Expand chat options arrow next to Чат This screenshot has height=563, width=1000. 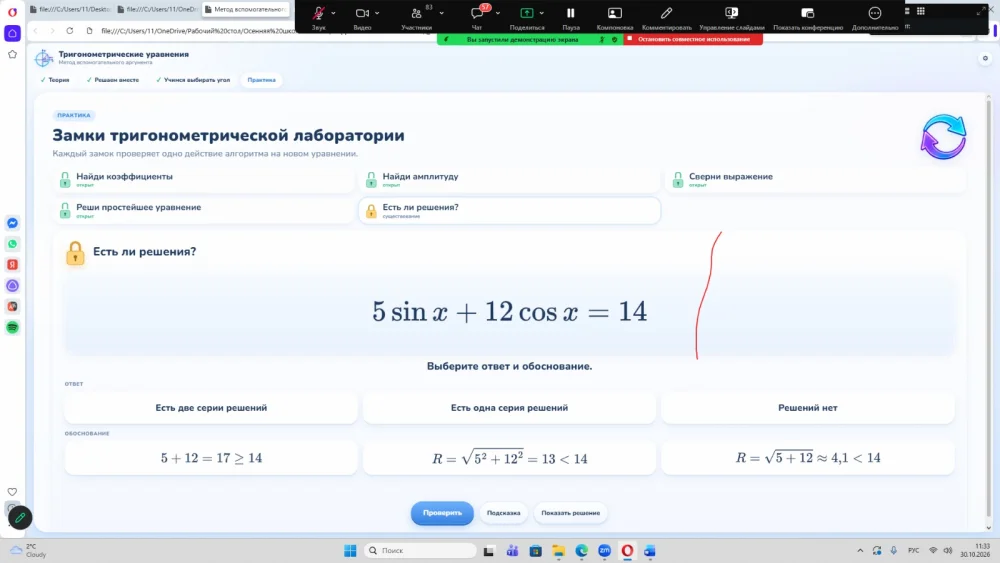497,13
